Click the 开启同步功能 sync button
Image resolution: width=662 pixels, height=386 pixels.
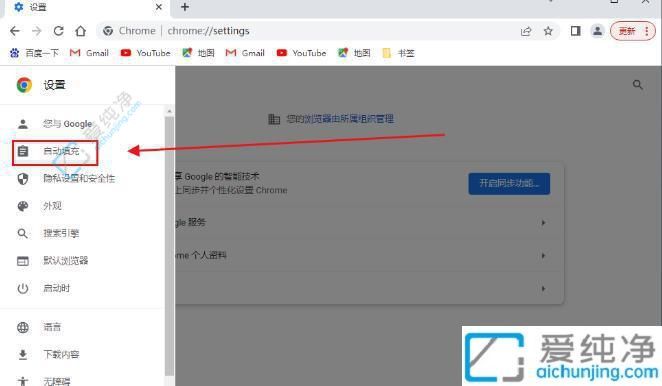509,183
